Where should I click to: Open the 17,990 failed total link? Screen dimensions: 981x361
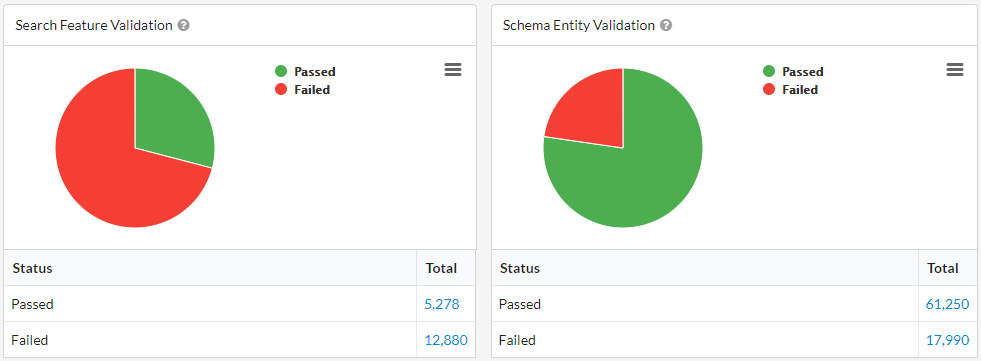click(x=947, y=340)
